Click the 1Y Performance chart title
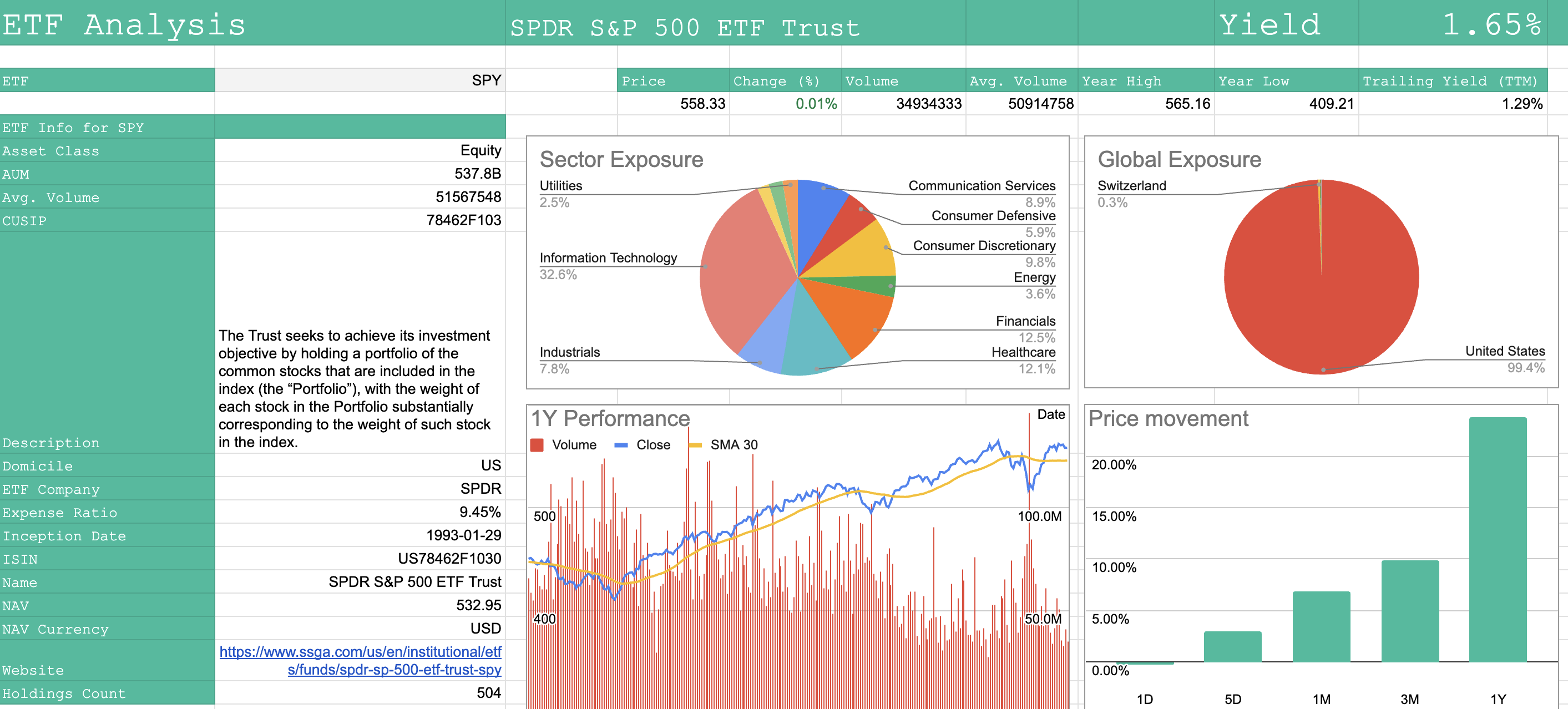The height and width of the screenshot is (709, 1568). (610, 419)
